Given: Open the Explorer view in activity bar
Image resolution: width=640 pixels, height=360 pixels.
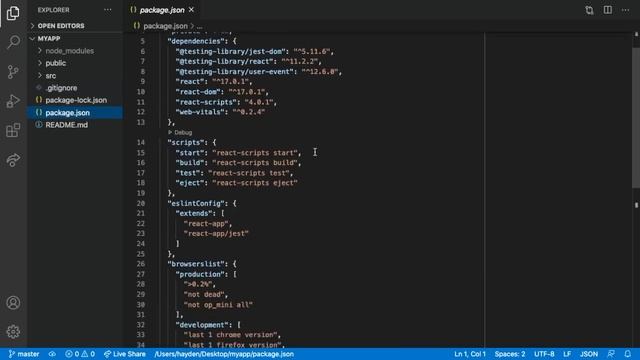Looking at the screenshot, I should pyautogui.click(x=13, y=13).
